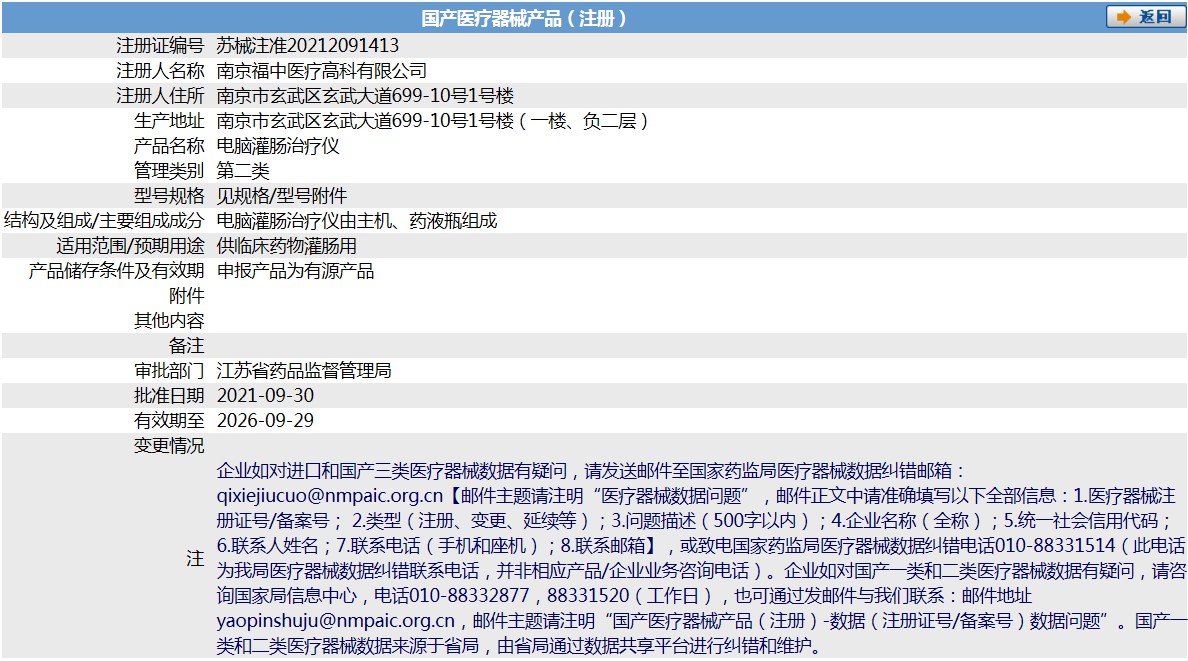Click product name 电脑灌肠治疗仪
Screen dimensions: 1188x661
point(278,146)
